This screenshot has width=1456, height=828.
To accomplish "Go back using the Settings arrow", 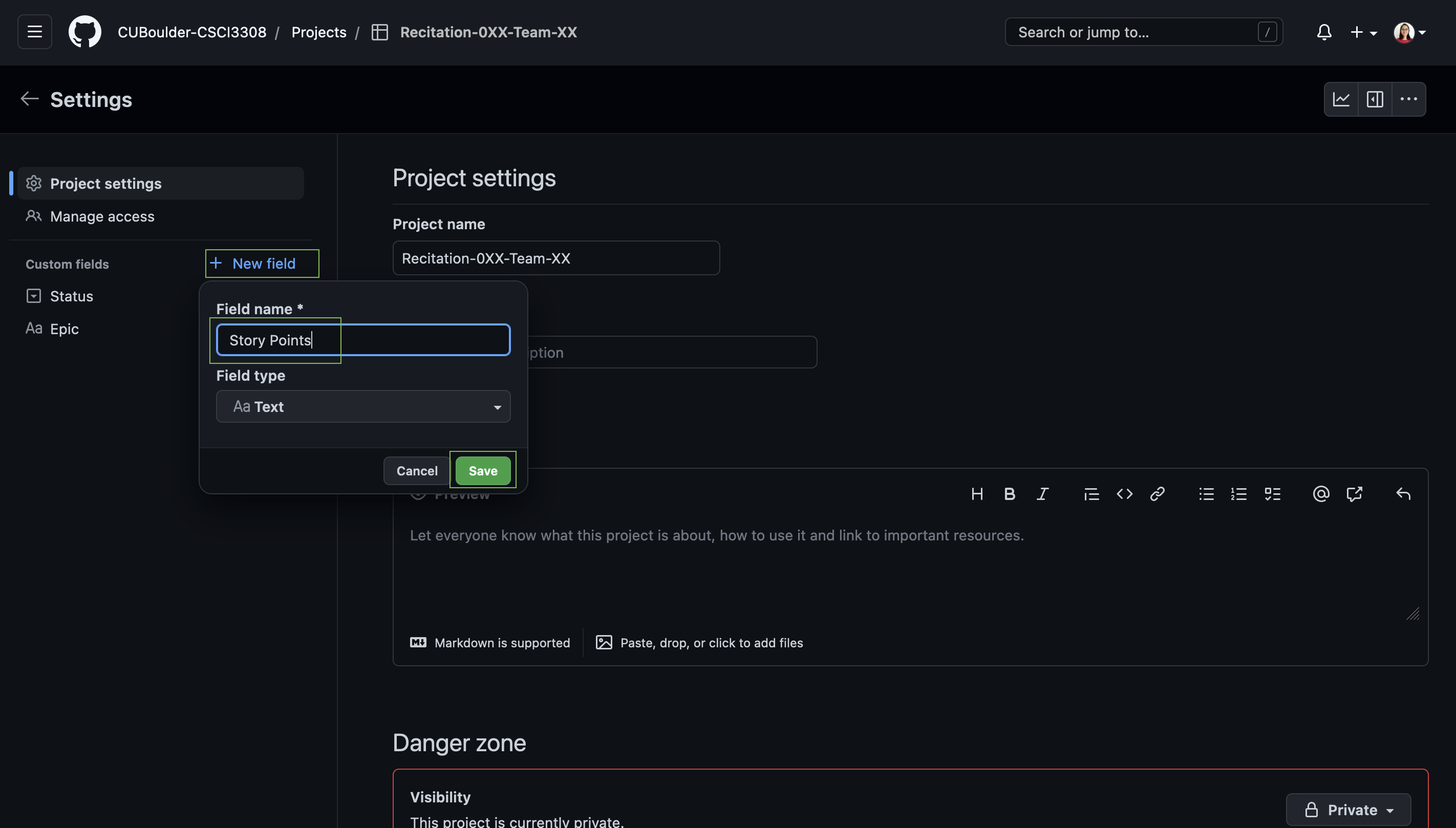I will point(30,99).
